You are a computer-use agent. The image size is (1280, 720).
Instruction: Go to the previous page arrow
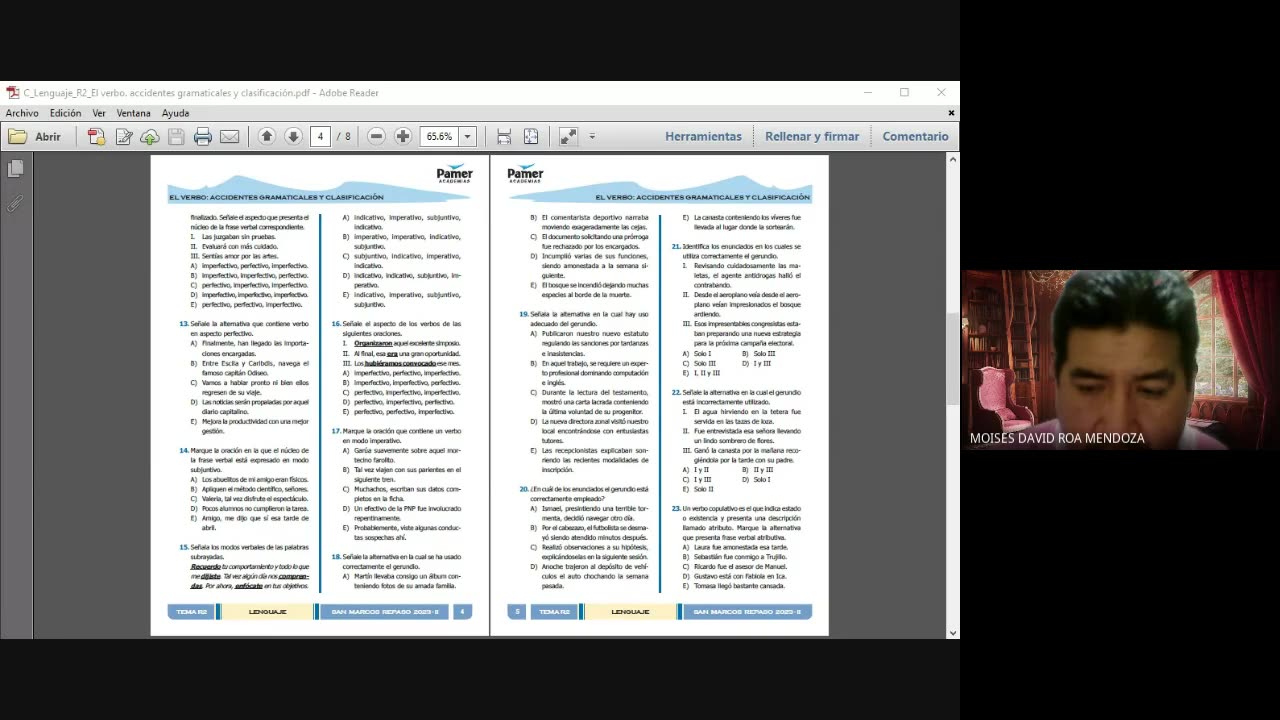point(266,137)
